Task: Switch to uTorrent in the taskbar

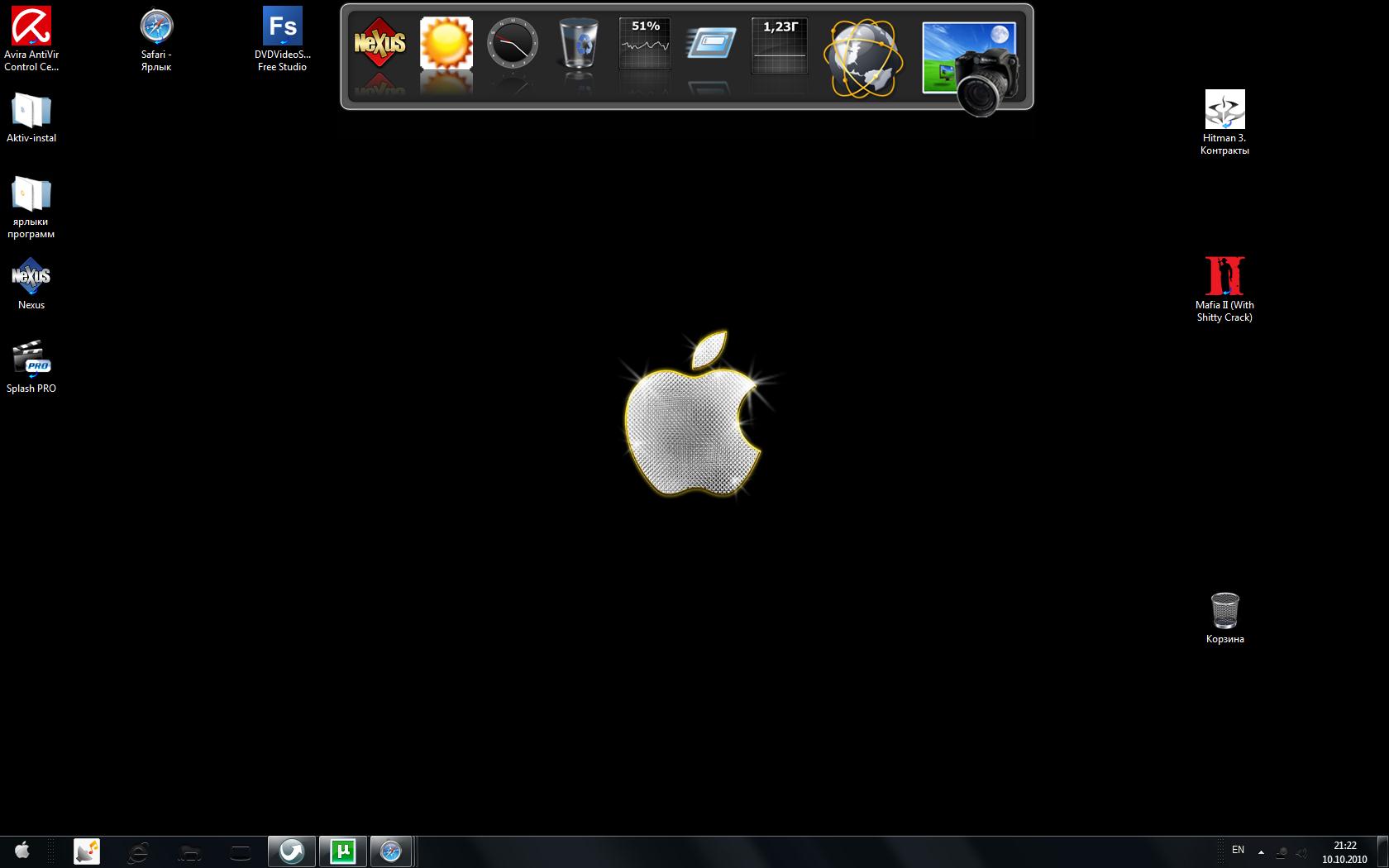Action: coord(342,851)
